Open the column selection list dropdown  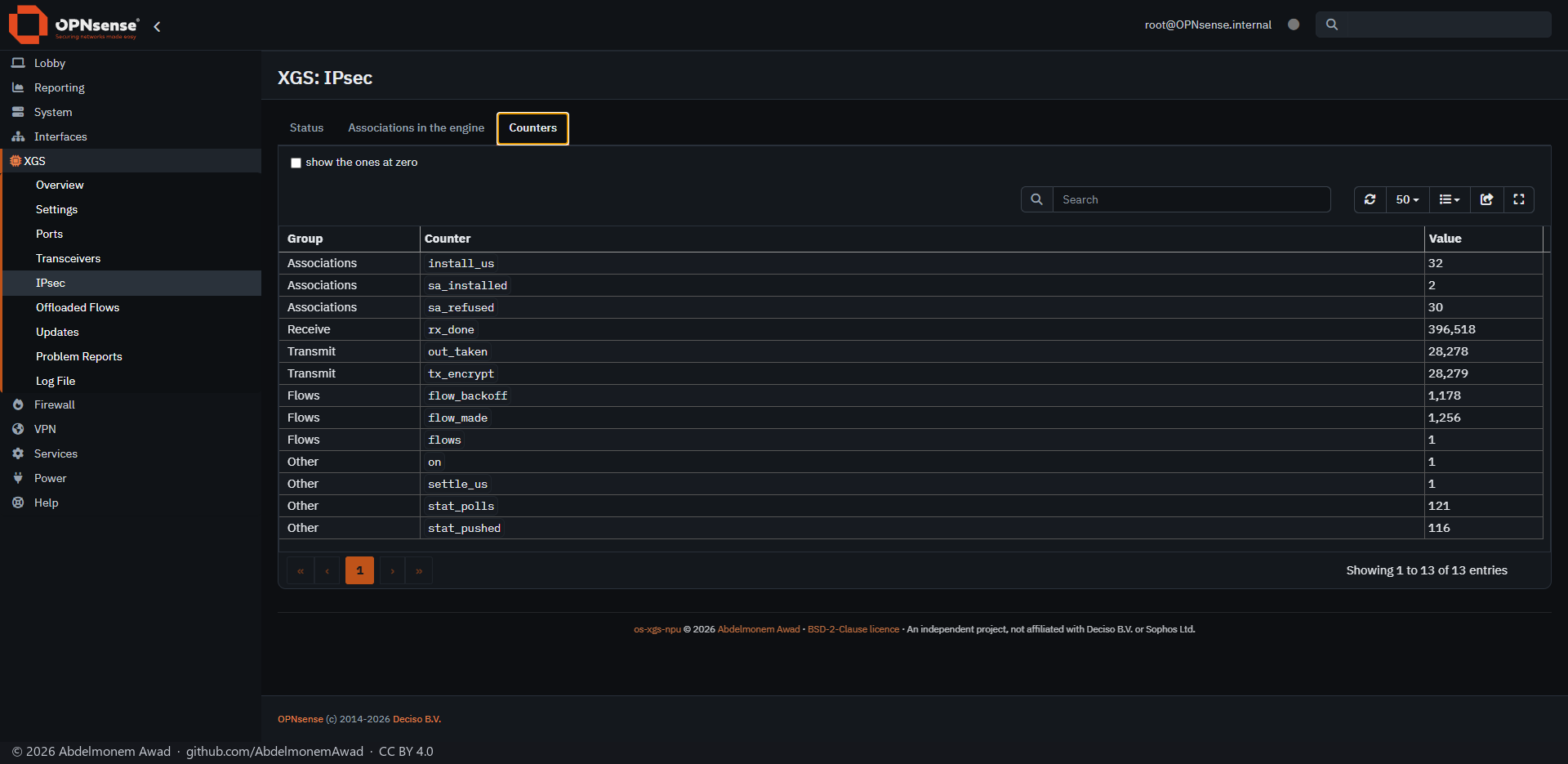point(1450,199)
